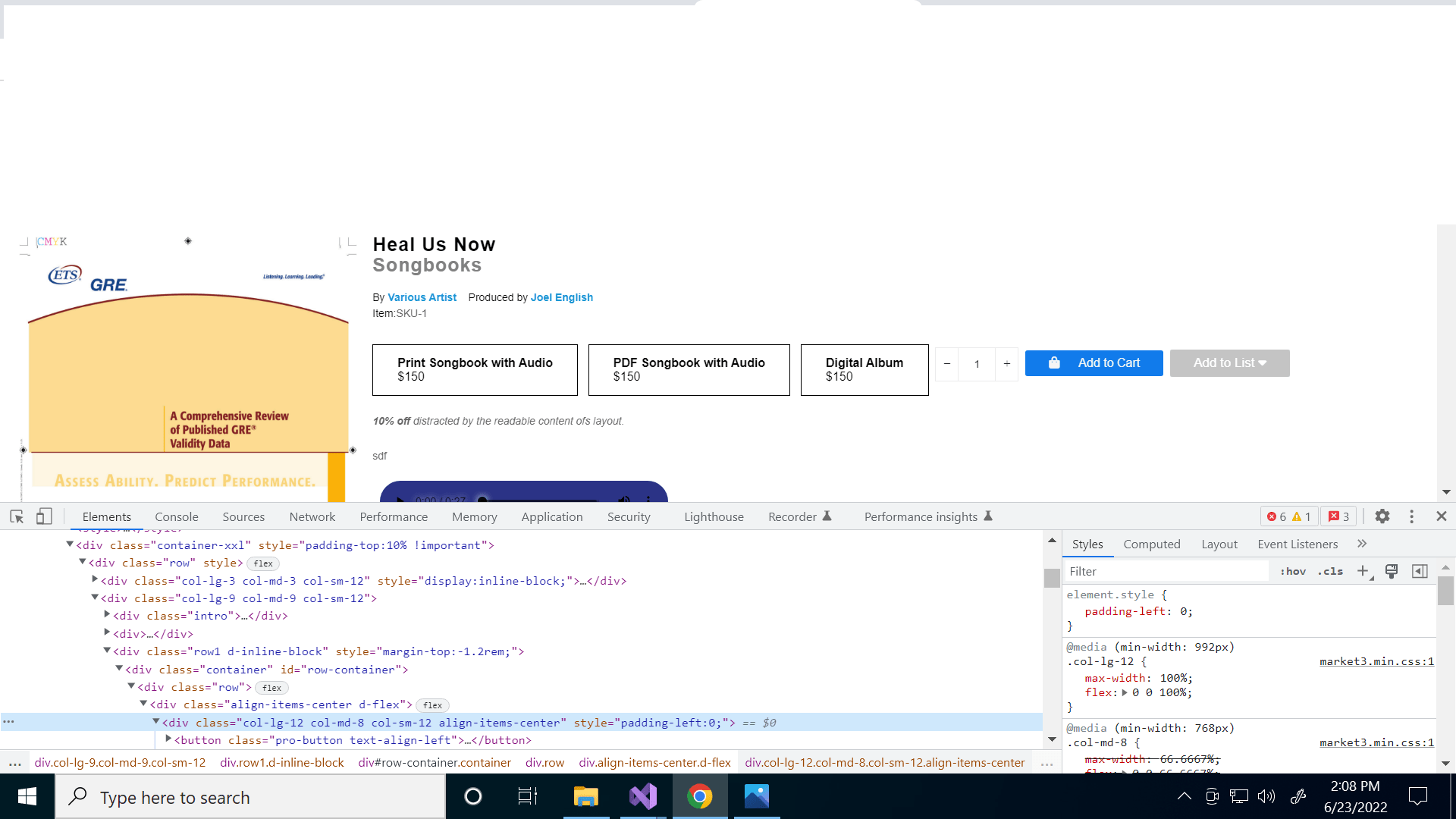Viewport: 1456px width, 819px height.
Task: Open Chrome from the taskbar
Action: point(699,796)
